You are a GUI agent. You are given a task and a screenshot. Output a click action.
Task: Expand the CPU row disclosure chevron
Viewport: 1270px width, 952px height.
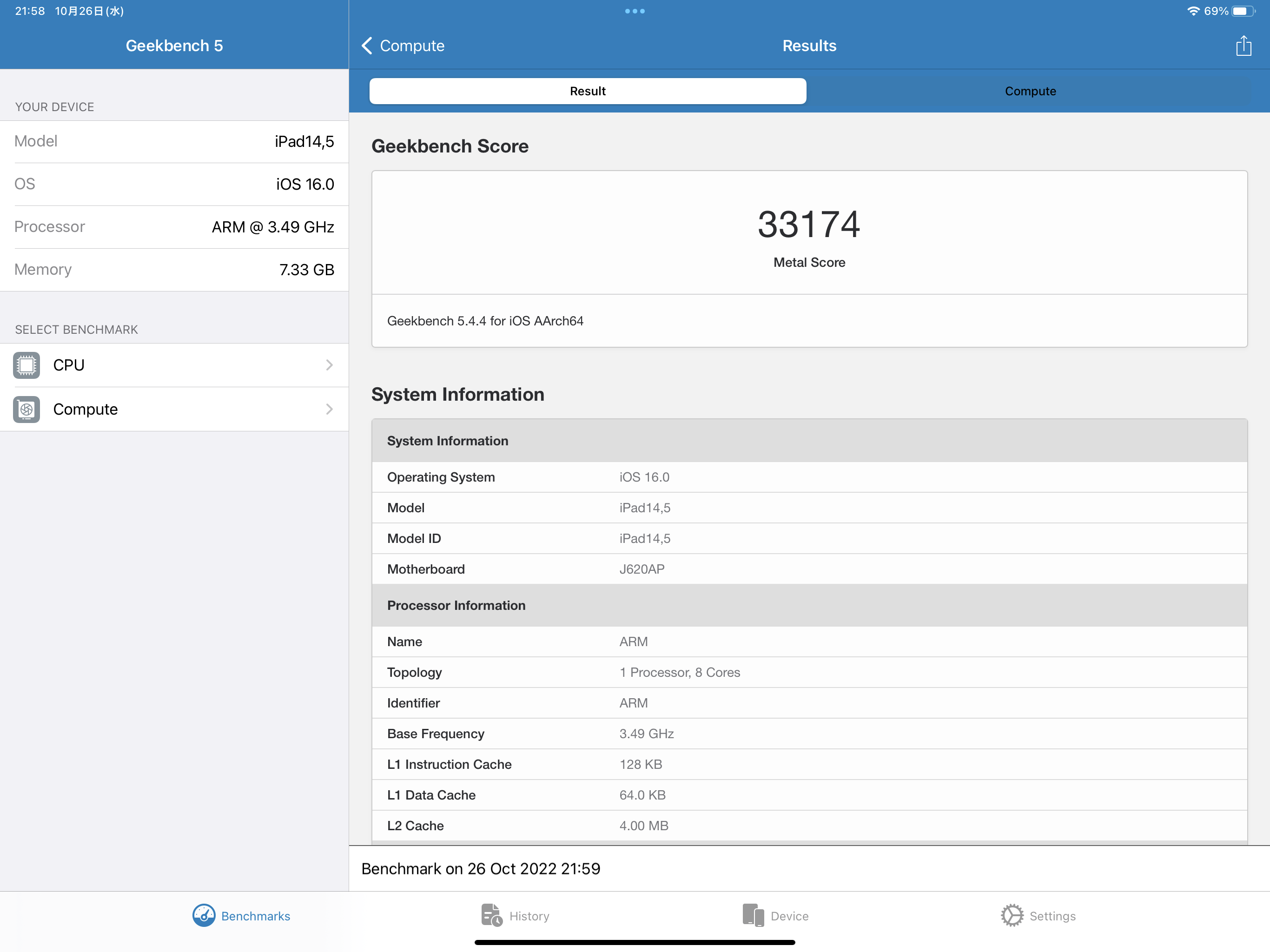[x=329, y=365]
